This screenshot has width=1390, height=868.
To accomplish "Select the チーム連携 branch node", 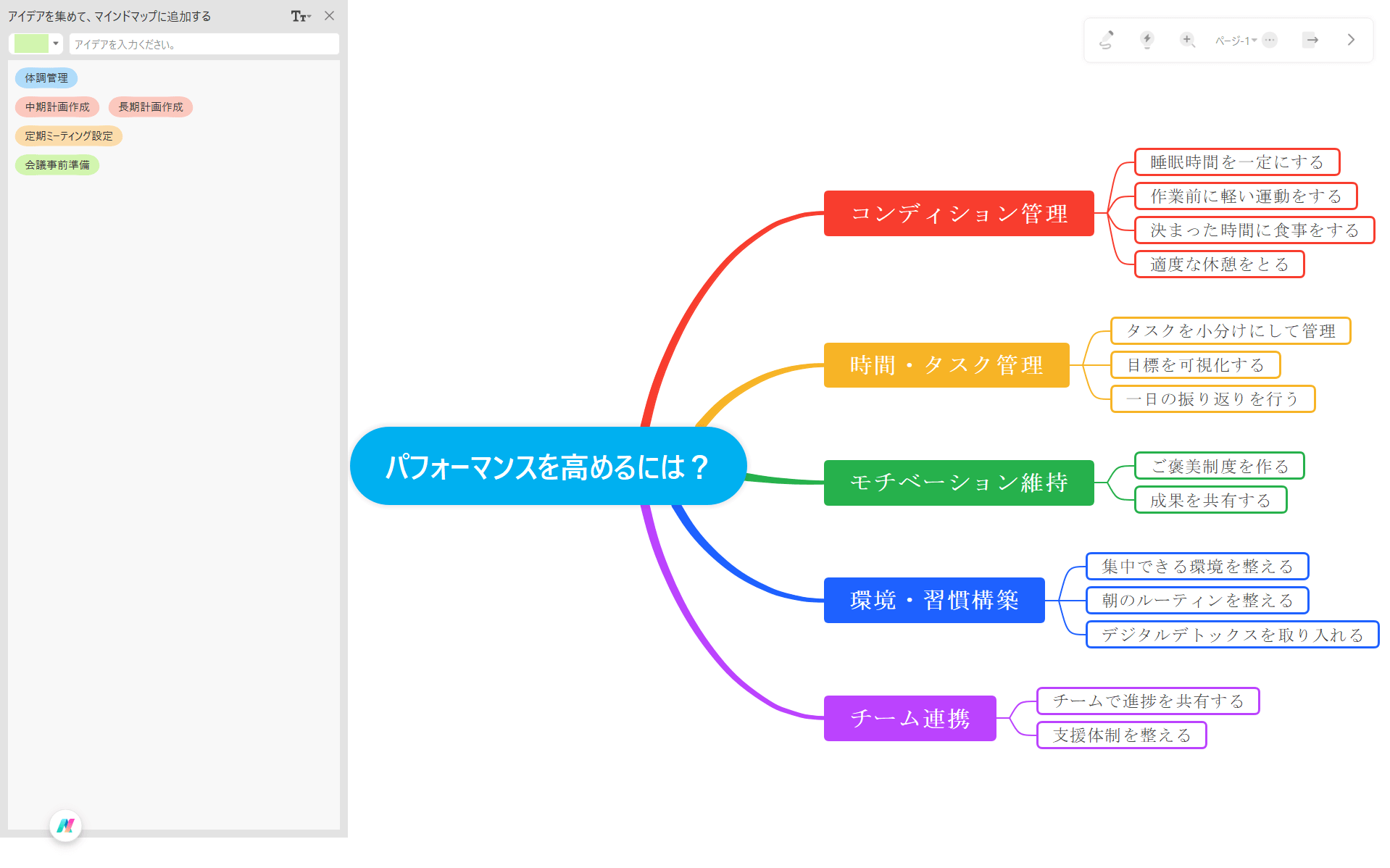I will [910, 718].
